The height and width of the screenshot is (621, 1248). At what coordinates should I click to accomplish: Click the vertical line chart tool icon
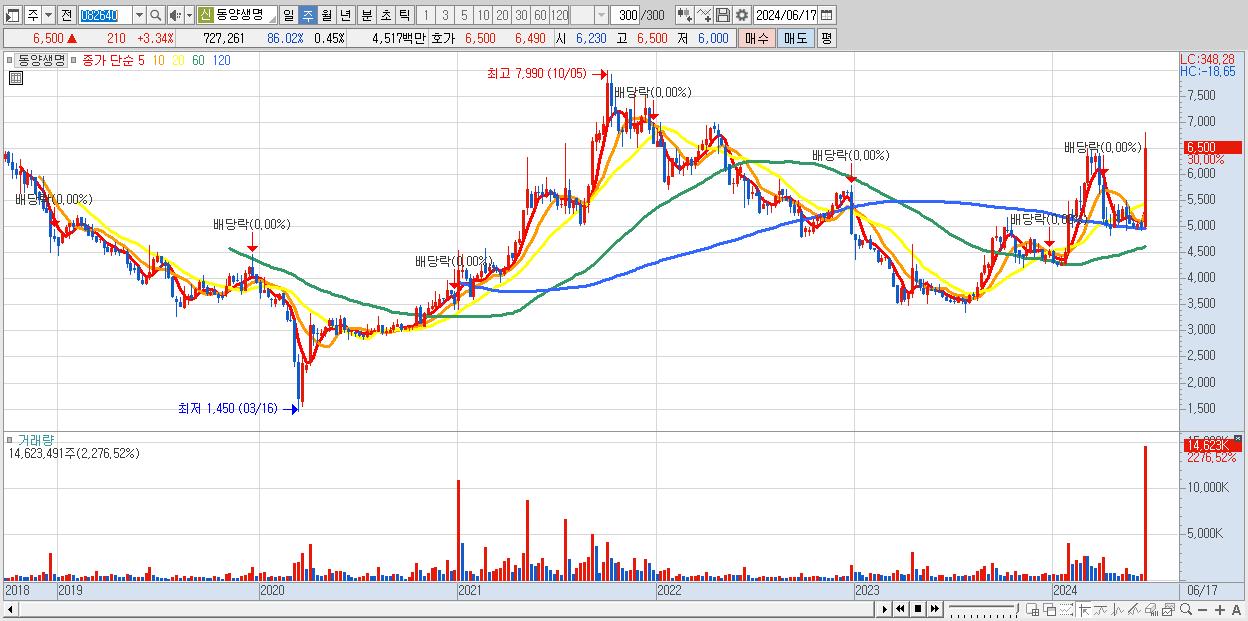(x=1117, y=609)
